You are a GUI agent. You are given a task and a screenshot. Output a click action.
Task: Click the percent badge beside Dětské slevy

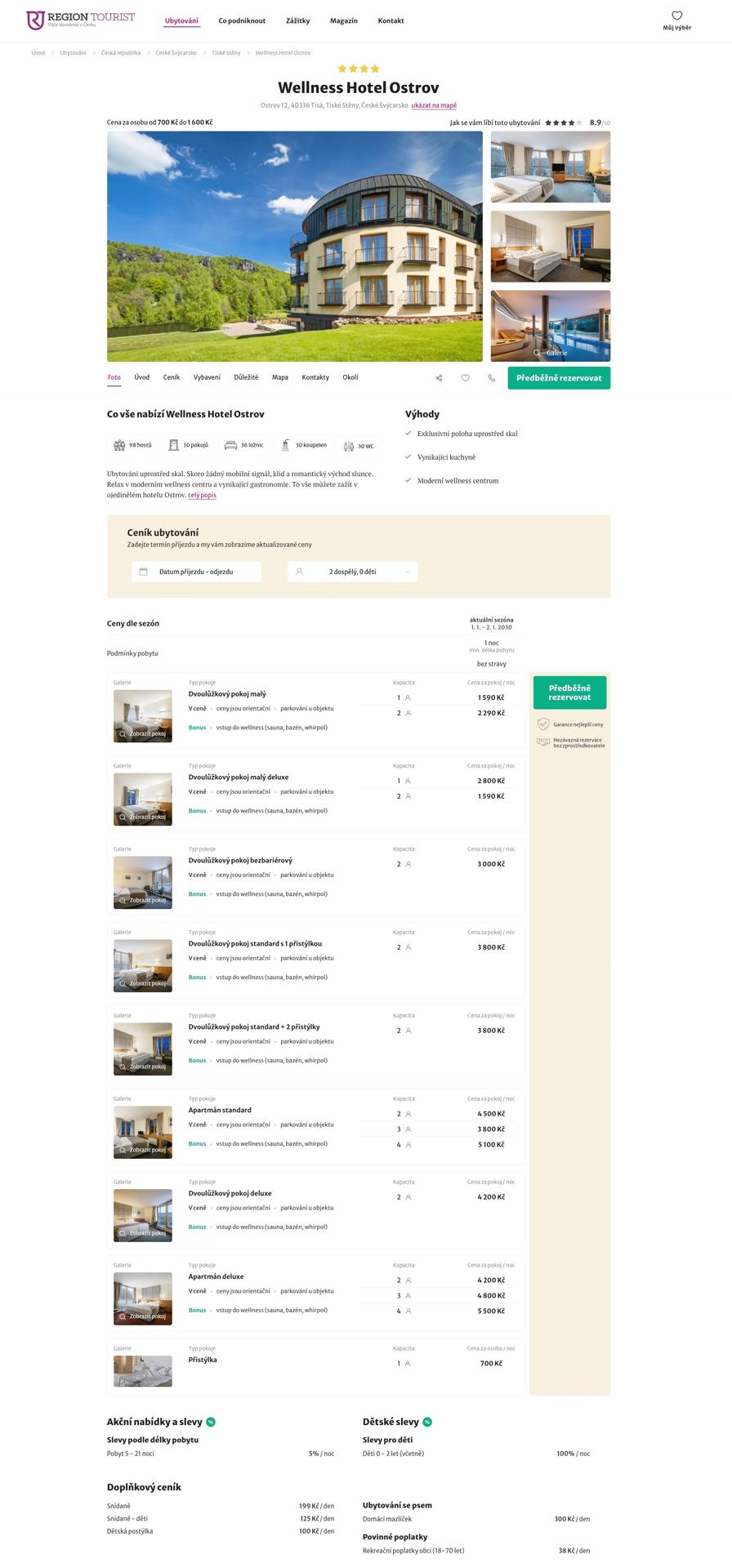pyautogui.click(x=427, y=1422)
